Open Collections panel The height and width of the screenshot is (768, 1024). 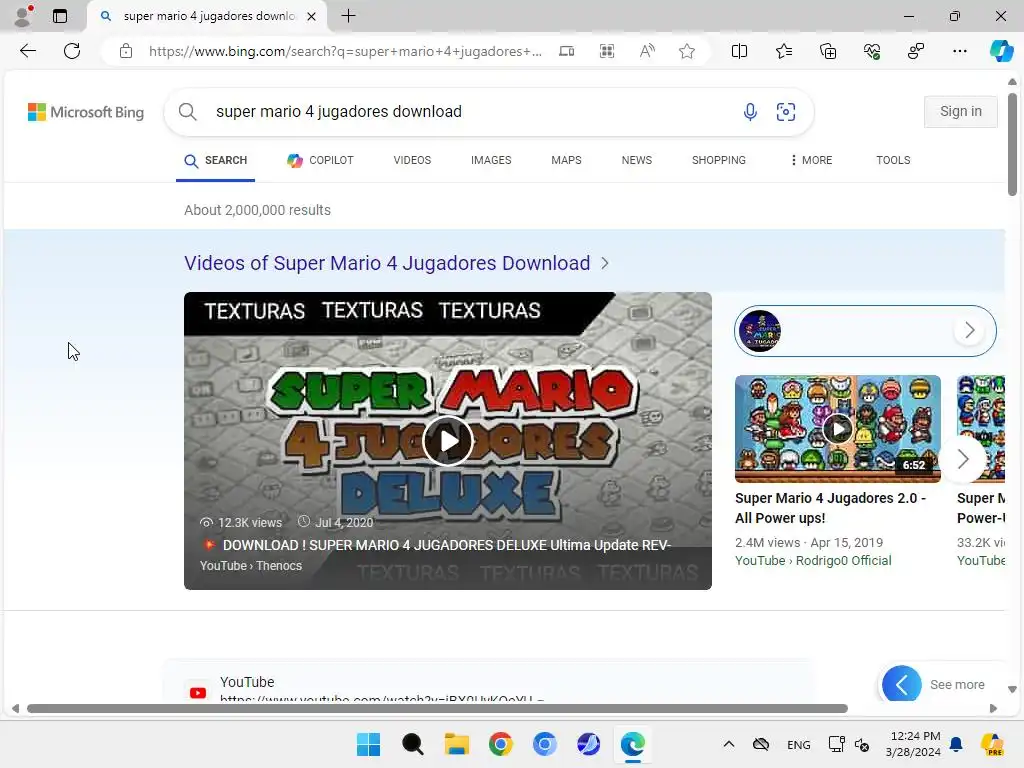click(827, 51)
